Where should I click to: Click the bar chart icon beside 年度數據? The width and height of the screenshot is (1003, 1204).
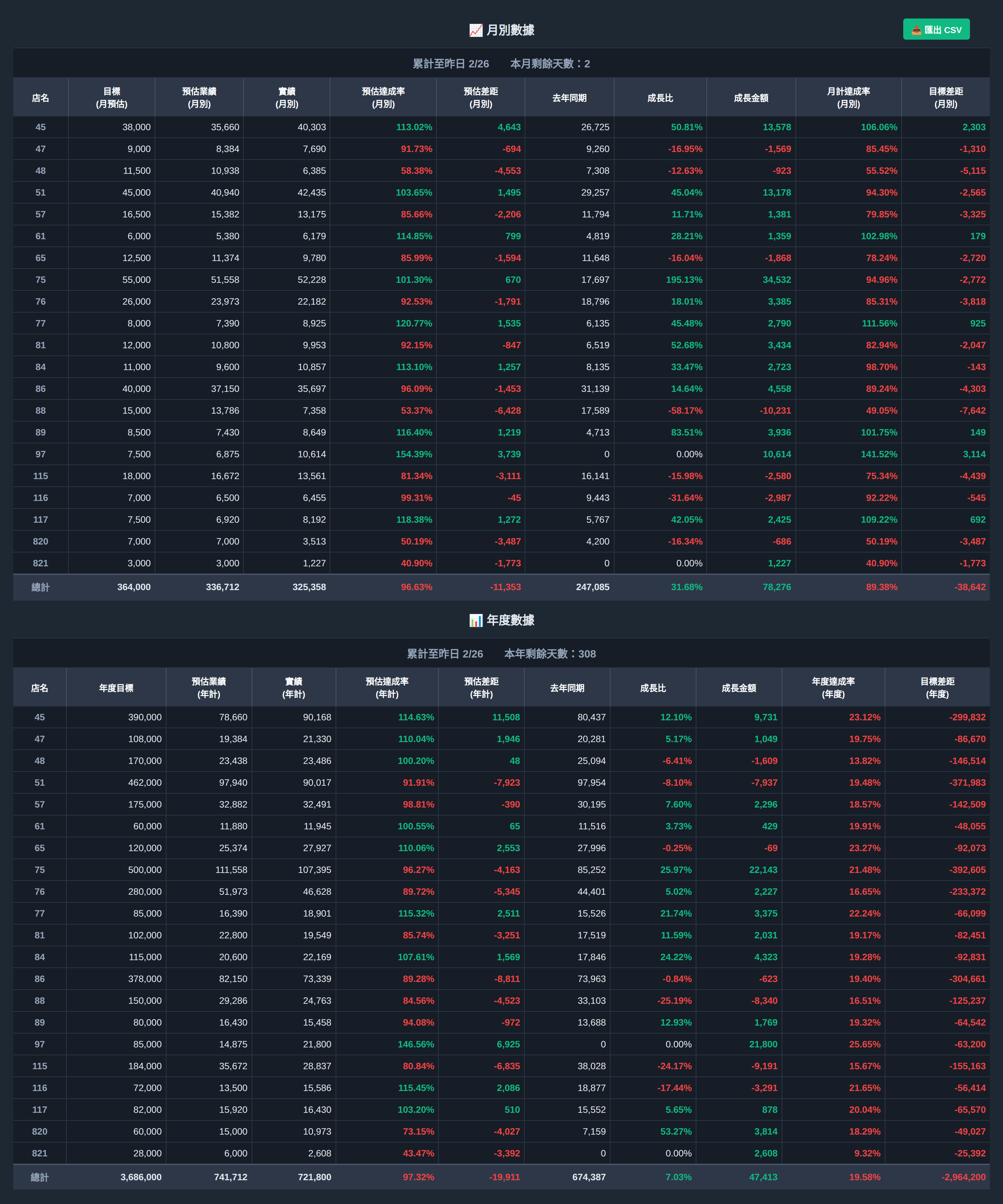tap(476, 621)
